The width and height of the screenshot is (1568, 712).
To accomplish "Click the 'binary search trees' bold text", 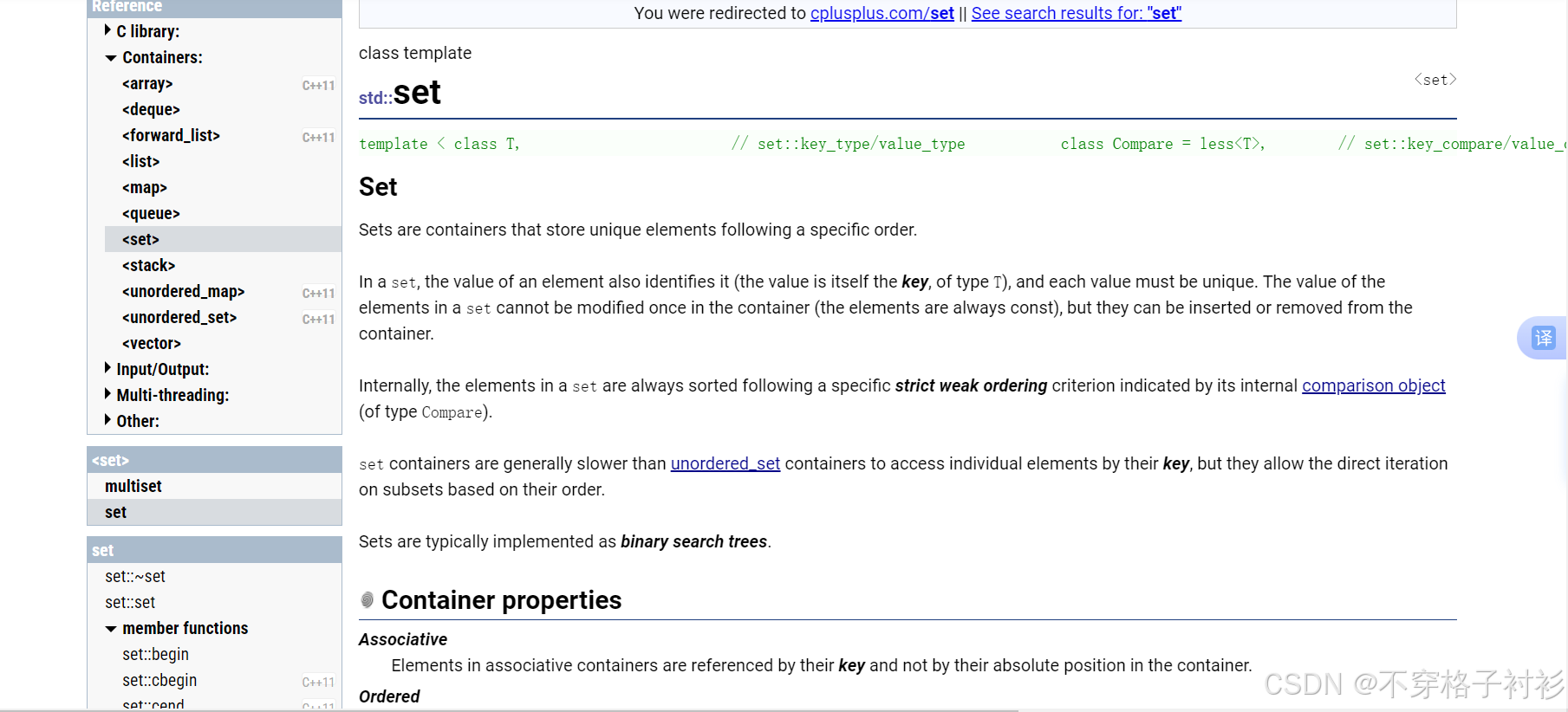I will (693, 541).
